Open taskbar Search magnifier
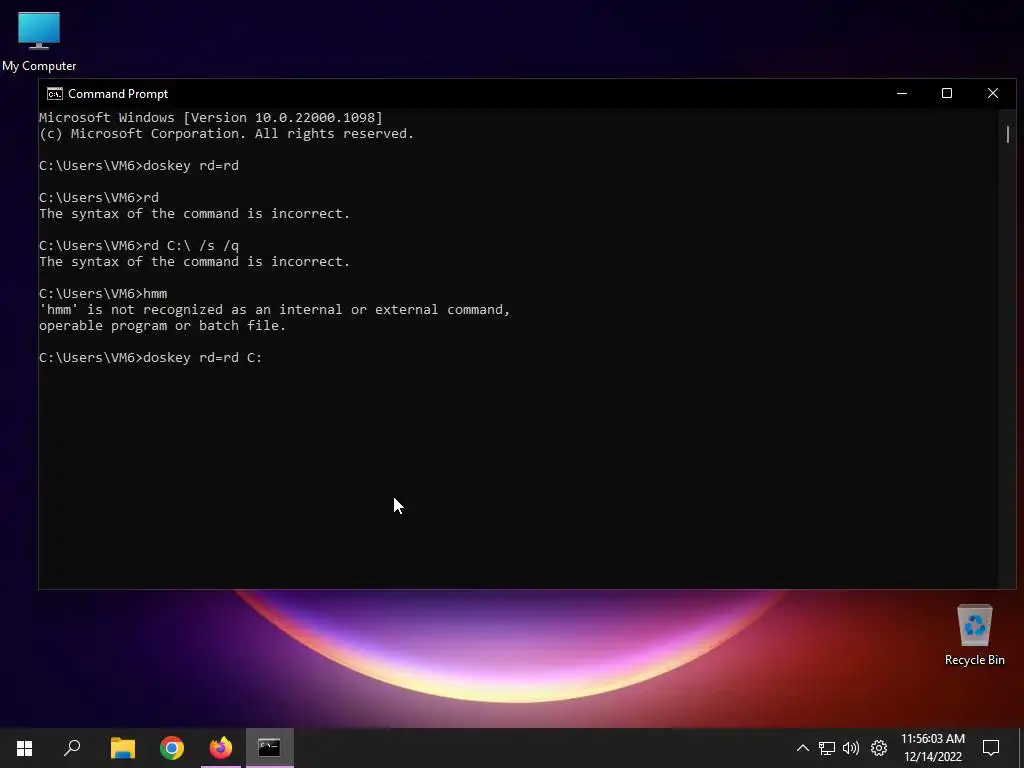The image size is (1024, 768). (x=72, y=748)
